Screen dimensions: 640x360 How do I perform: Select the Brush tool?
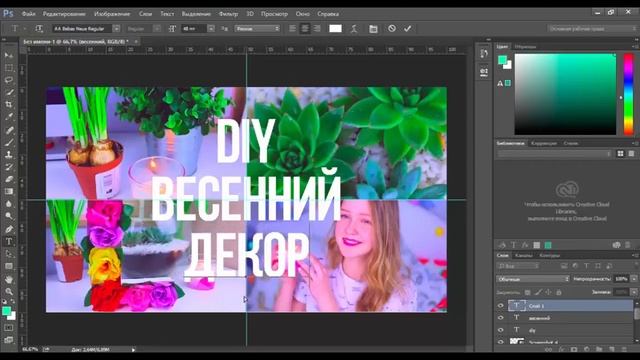[9, 143]
